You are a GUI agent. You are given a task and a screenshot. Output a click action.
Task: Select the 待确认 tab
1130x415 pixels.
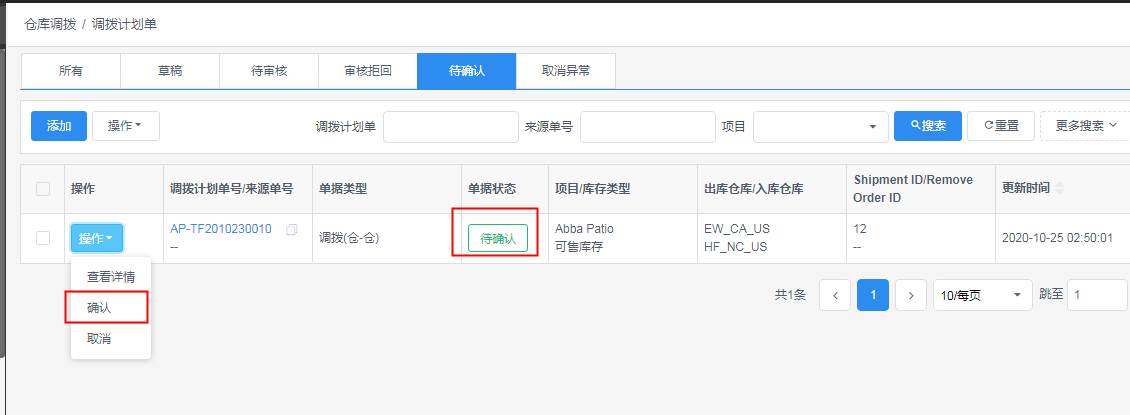point(466,71)
